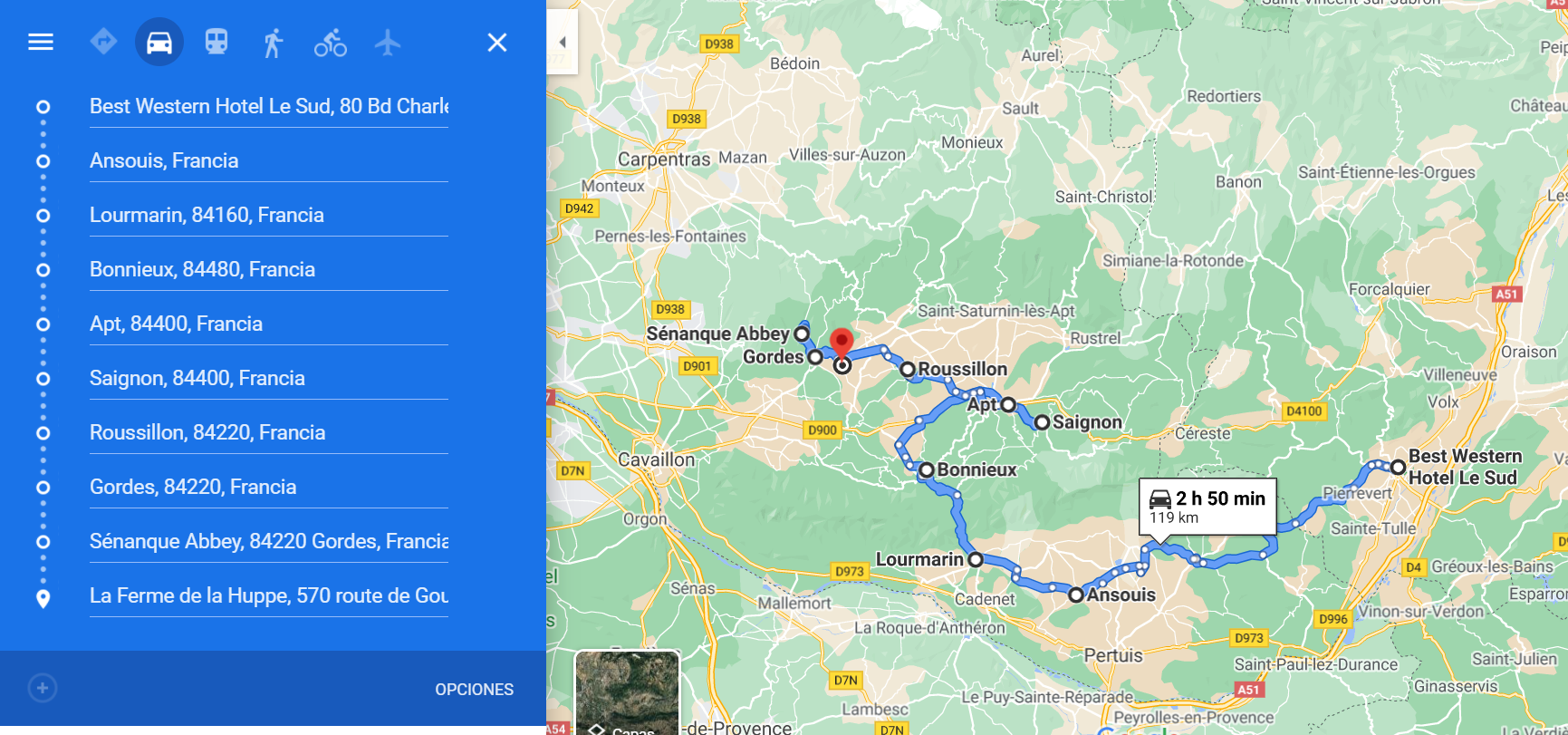This screenshot has width=1568, height=735.
Task: Select the flights airplane icon
Action: (x=388, y=43)
